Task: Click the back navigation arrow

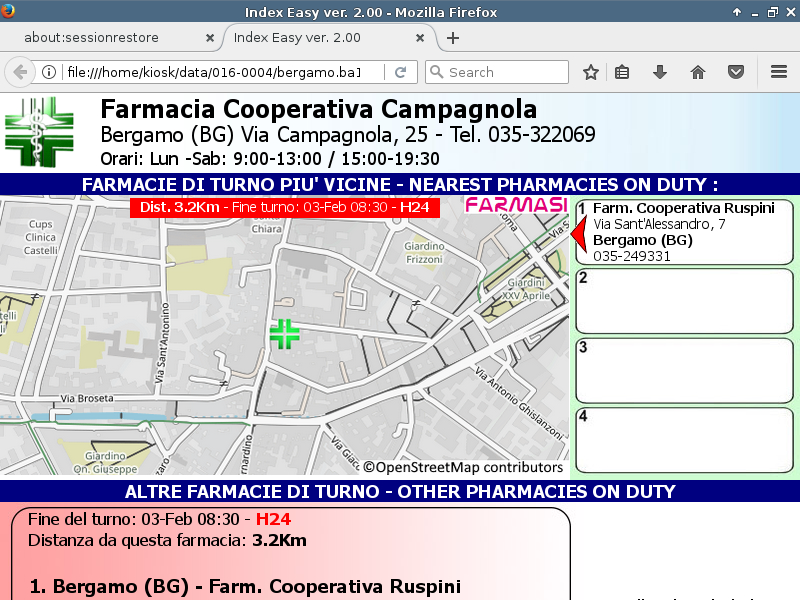Action: pyautogui.click(x=20, y=72)
